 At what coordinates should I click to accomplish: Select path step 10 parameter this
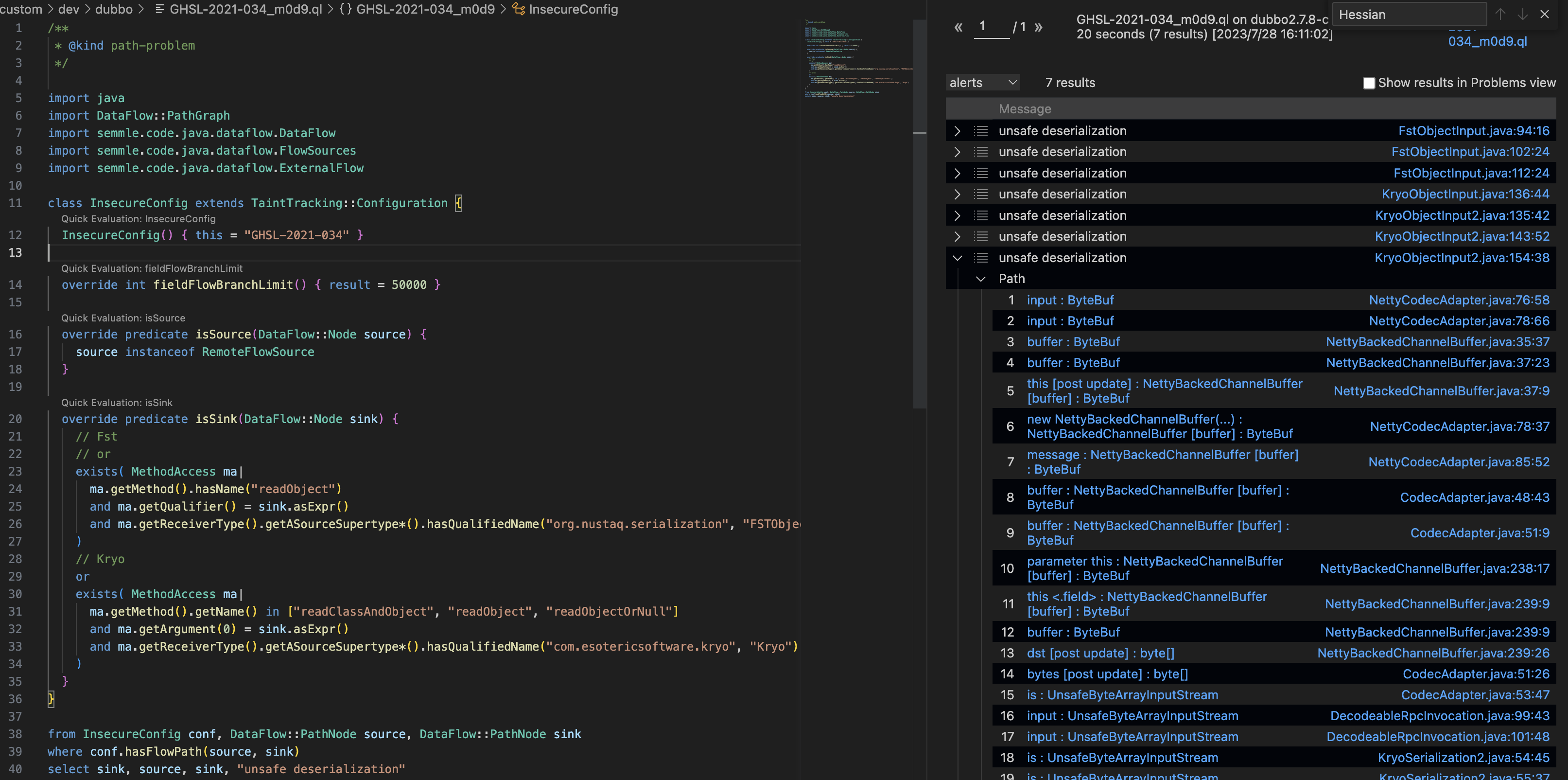pos(1155,569)
